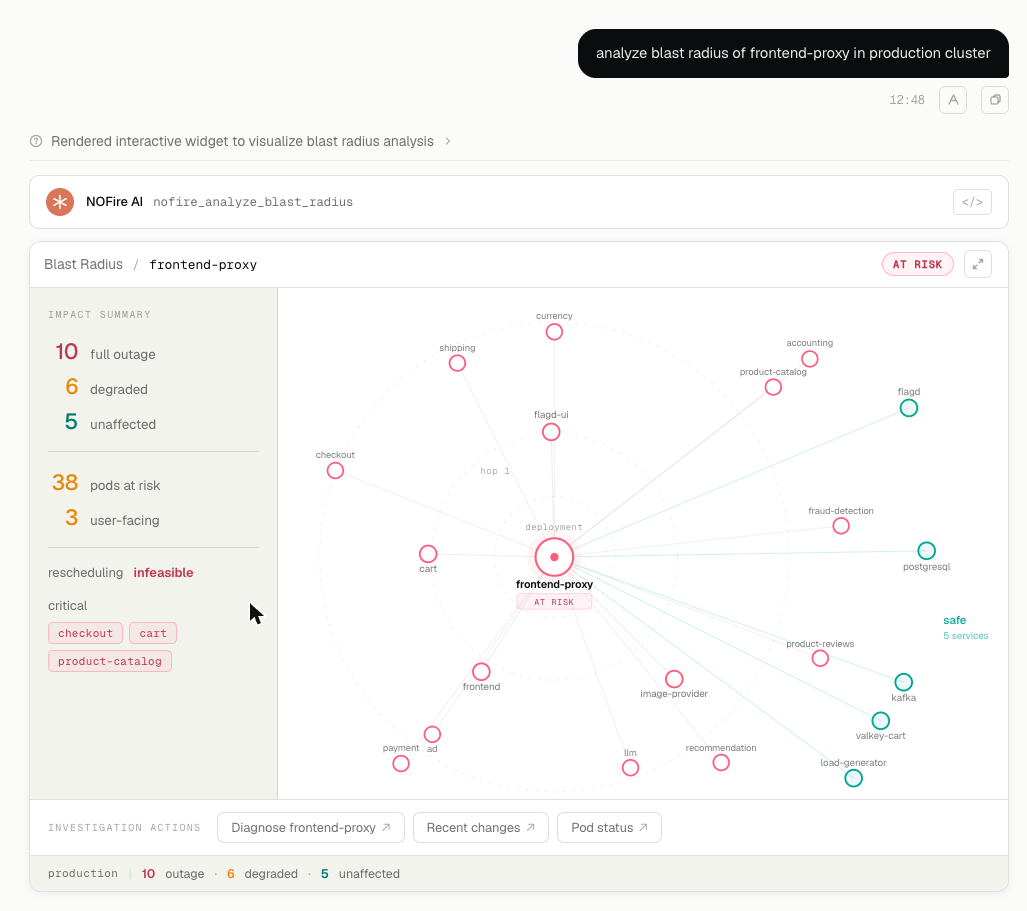Click the 'nofire_analyze_blast_radius' tool name

click(253, 202)
